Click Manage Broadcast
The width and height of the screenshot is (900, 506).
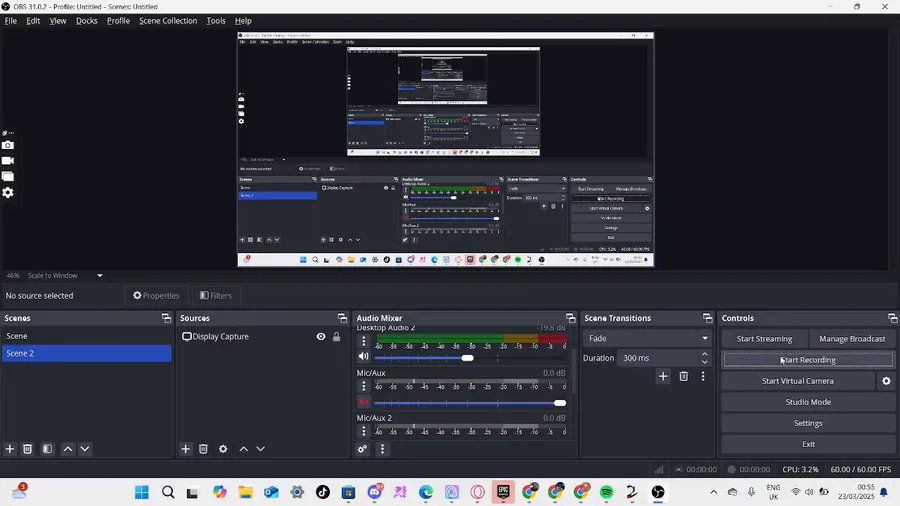[x=852, y=338]
